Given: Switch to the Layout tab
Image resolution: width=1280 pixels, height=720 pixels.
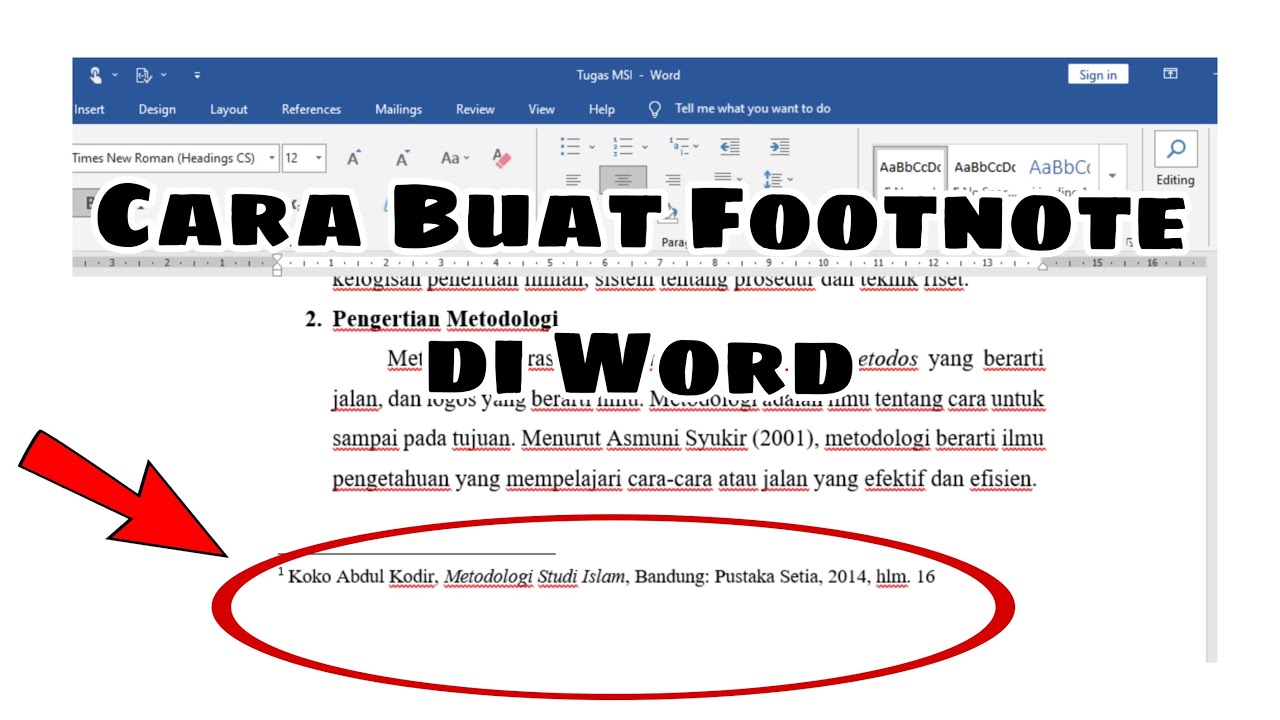Looking at the screenshot, I should tap(229, 109).
